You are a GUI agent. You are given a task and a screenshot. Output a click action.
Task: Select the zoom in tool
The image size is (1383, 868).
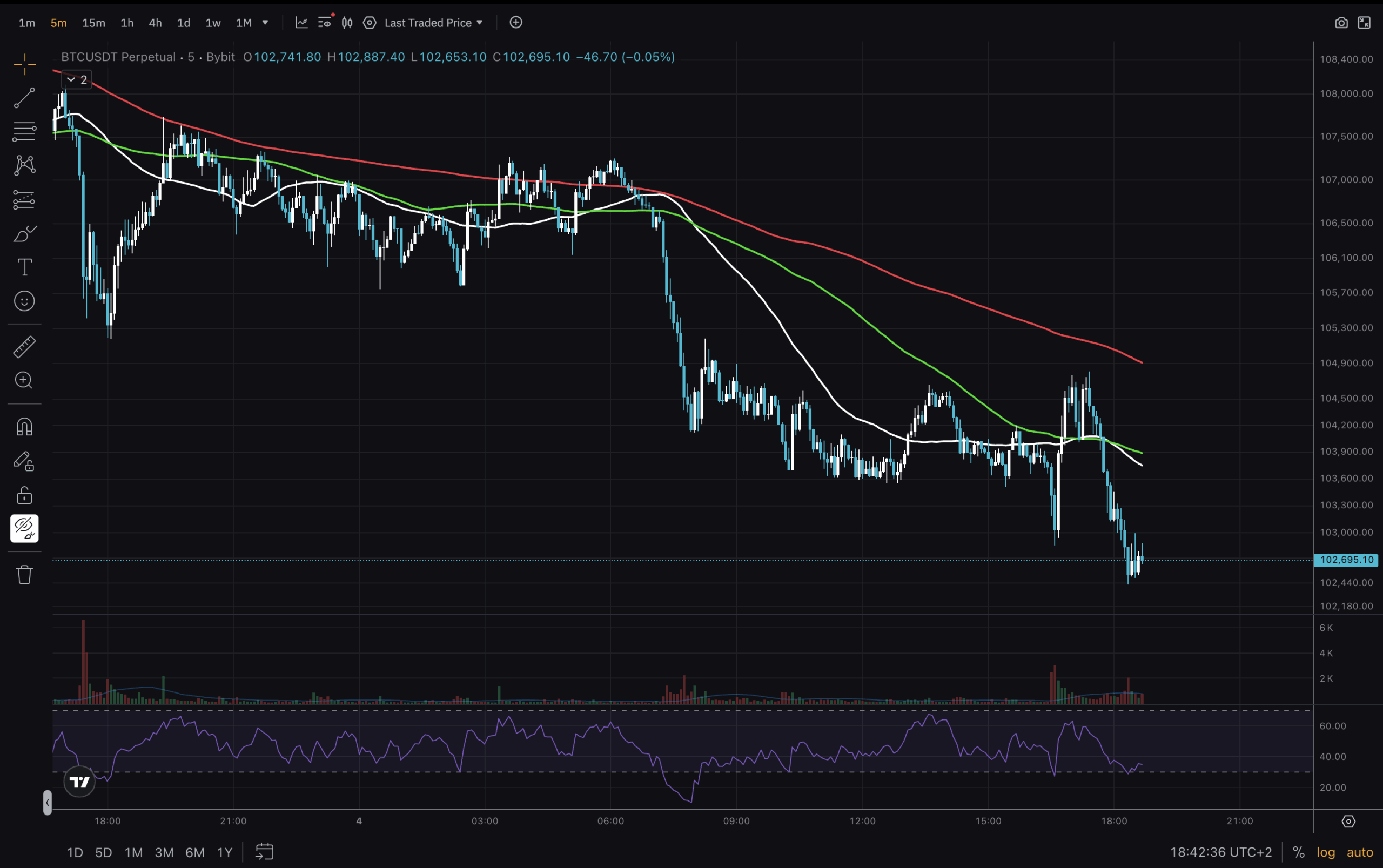pyautogui.click(x=24, y=380)
